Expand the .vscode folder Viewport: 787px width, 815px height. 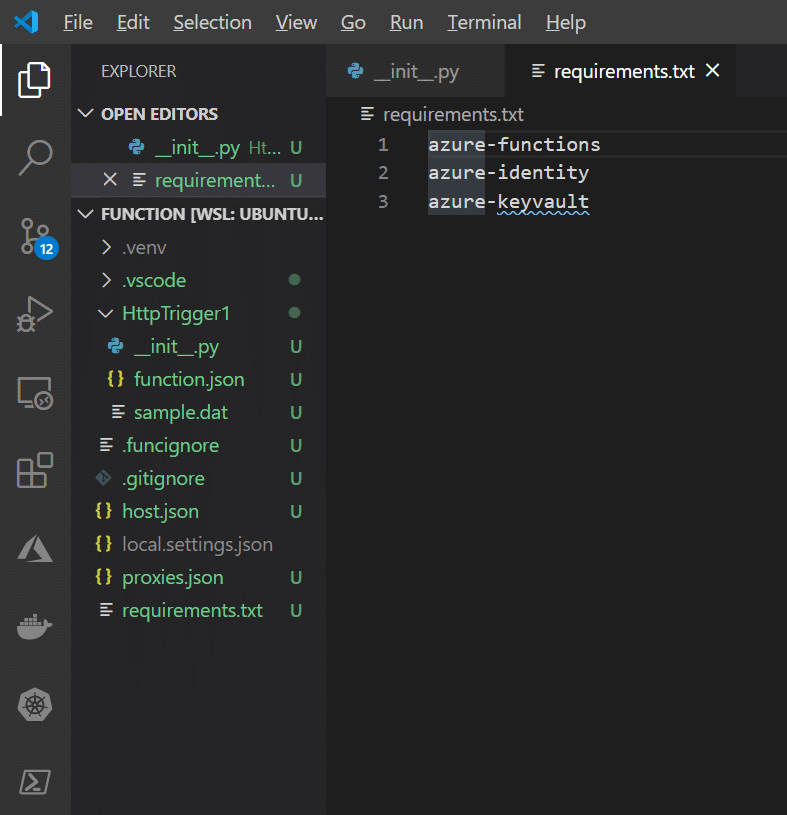point(107,280)
